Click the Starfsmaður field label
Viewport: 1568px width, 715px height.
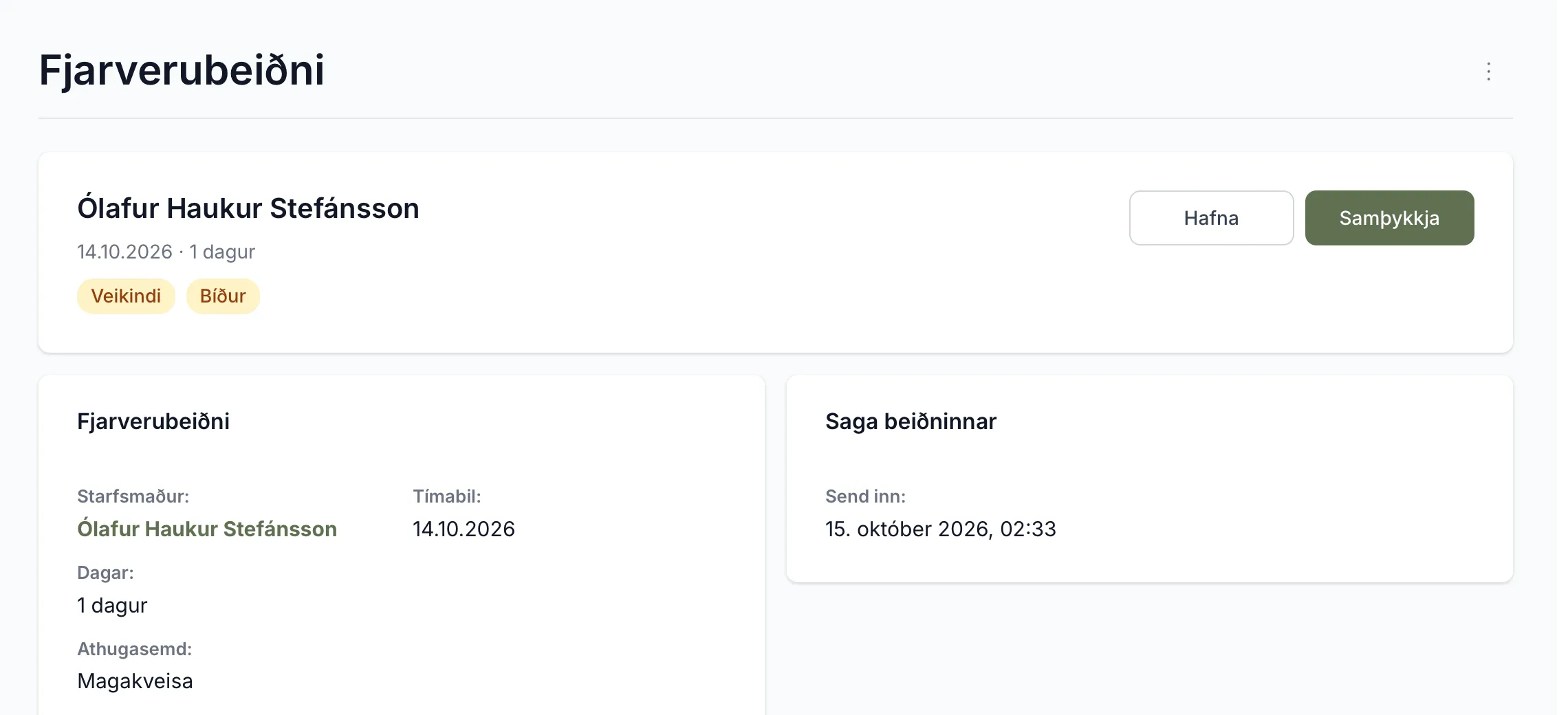tap(133, 496)
